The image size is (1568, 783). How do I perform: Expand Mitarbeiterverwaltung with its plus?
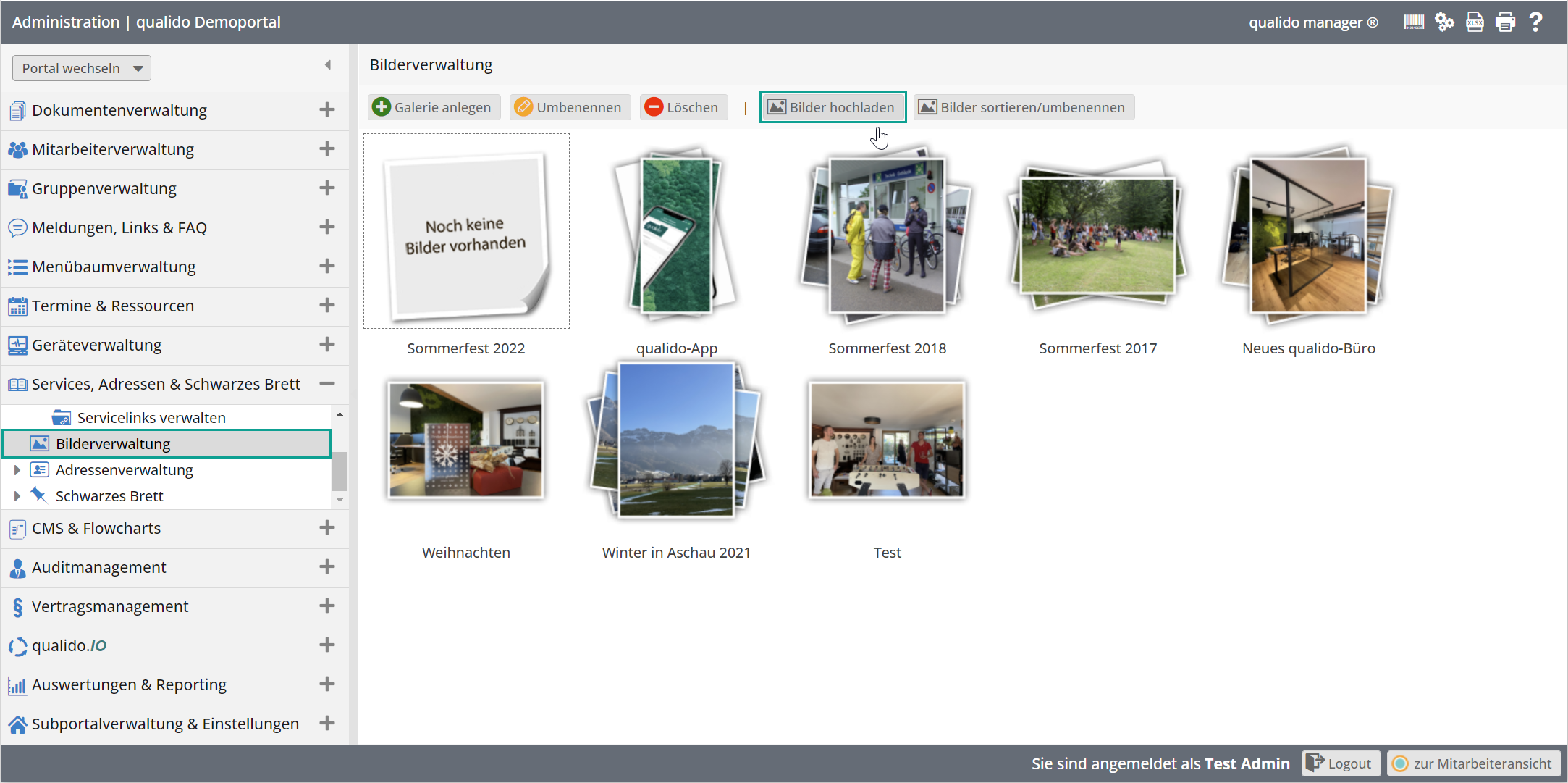pyautogui.click(x=327, y=149)
